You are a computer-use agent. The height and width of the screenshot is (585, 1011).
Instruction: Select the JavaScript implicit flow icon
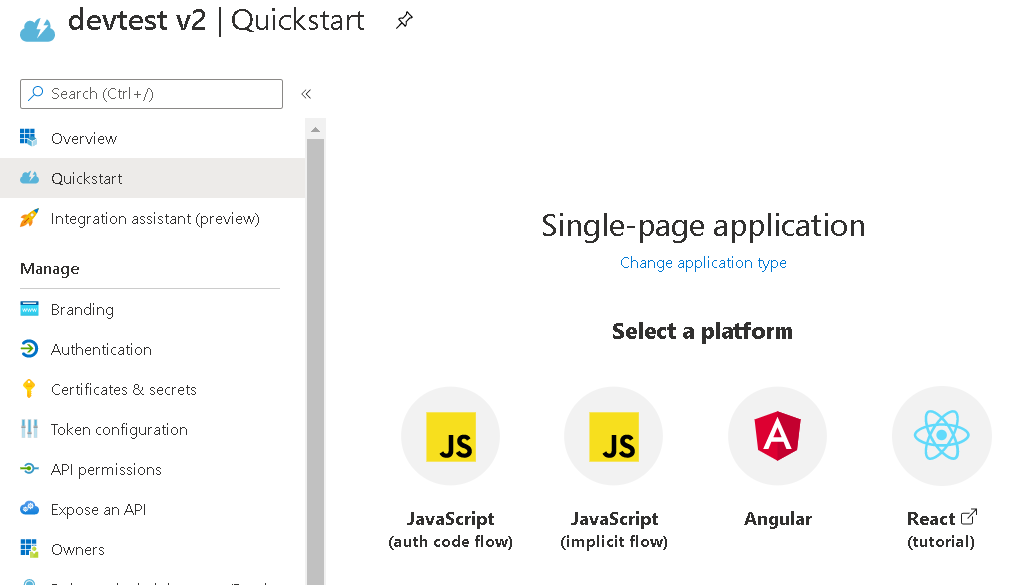[x=614, y=436]
